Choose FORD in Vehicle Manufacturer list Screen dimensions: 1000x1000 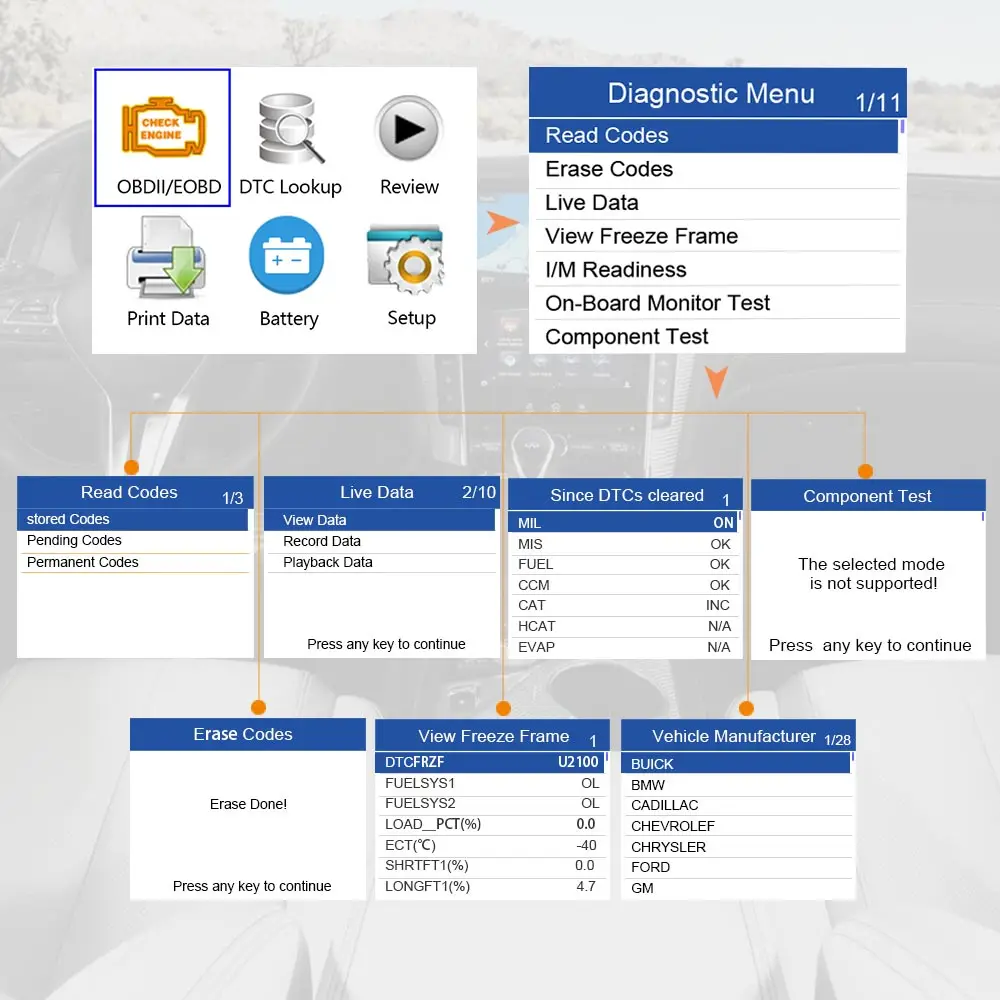click(739, 867)
